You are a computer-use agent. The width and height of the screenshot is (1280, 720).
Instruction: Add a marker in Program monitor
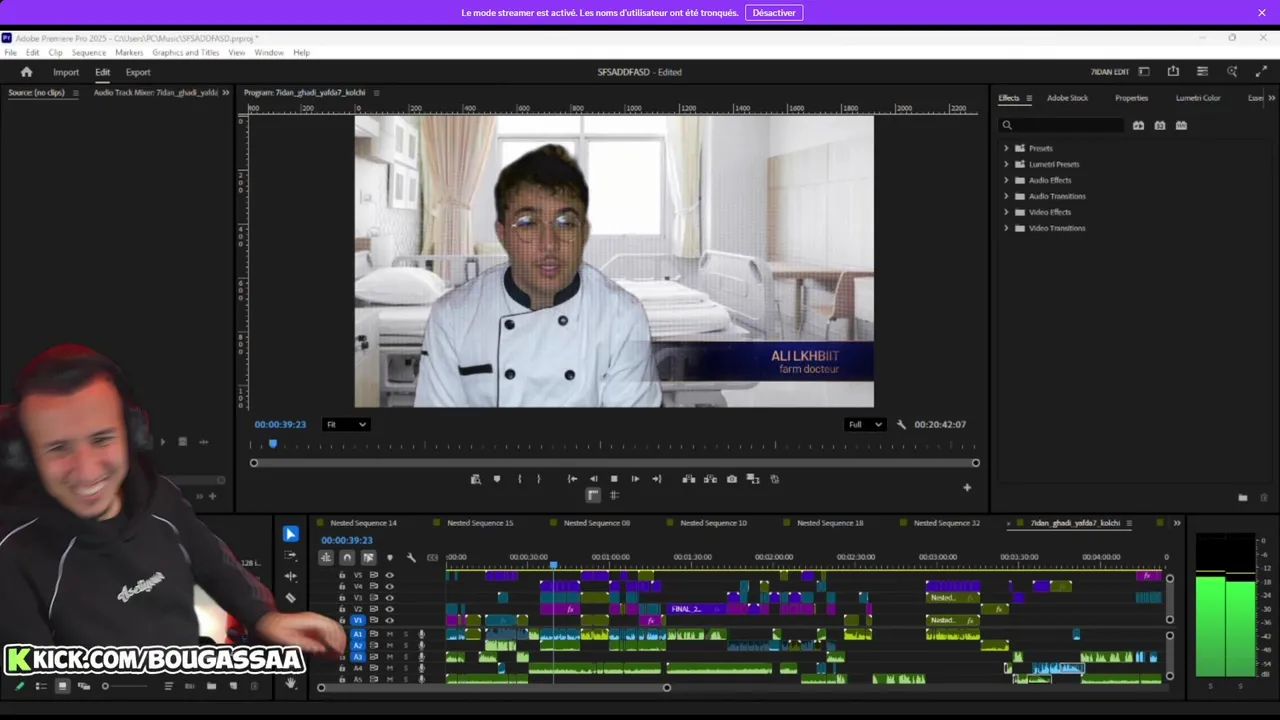pyautogui.click(x=497, y=479)
